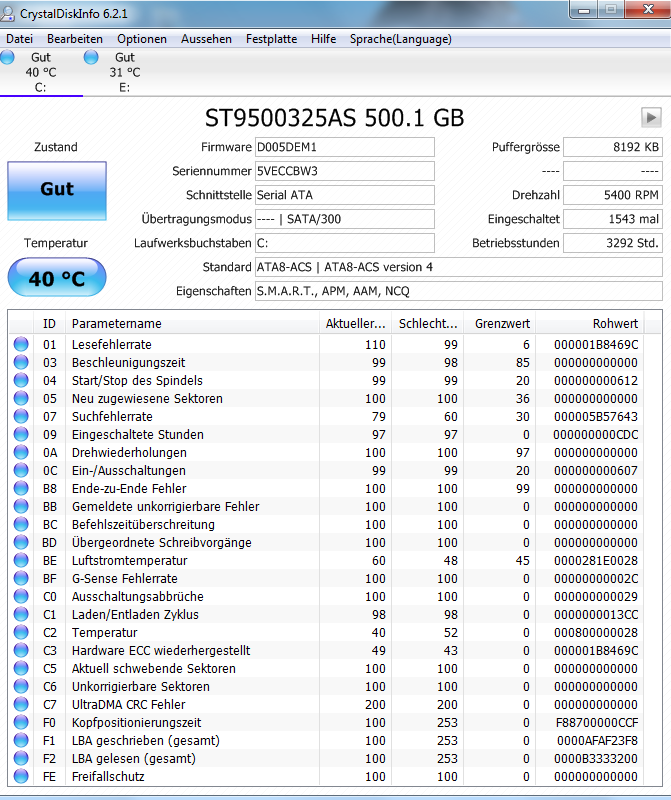Click the status icon for Freifallschutz
Screen dimensions: 671x800
pos(21,777)
